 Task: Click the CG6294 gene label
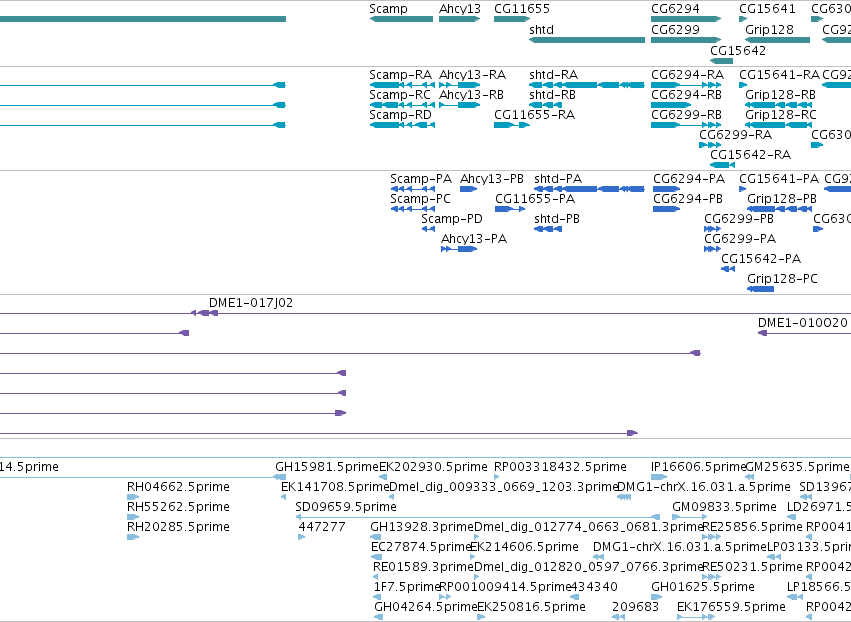click(x=675, y=9)
